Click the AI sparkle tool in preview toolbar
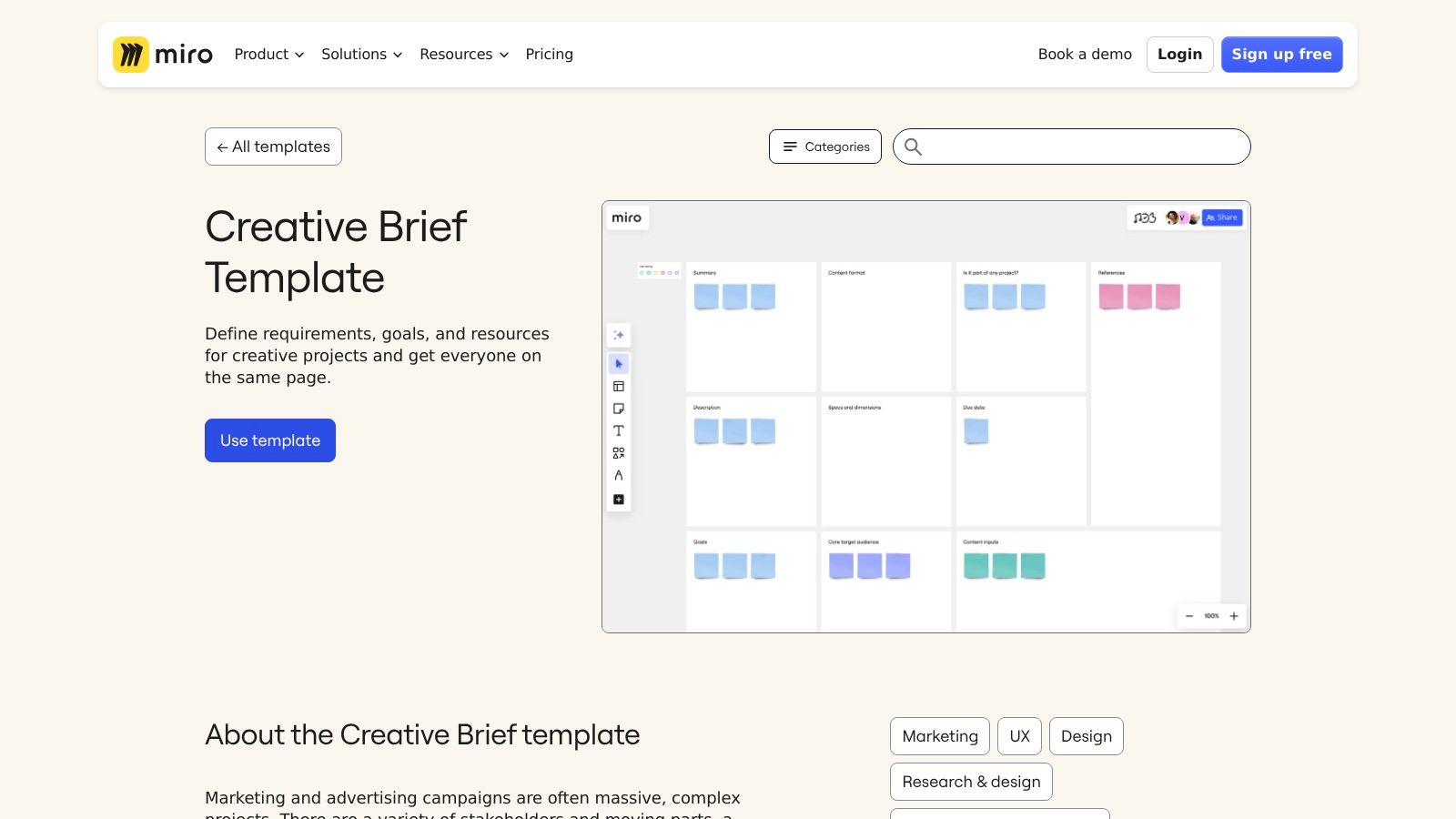 [x=619, y=335]
